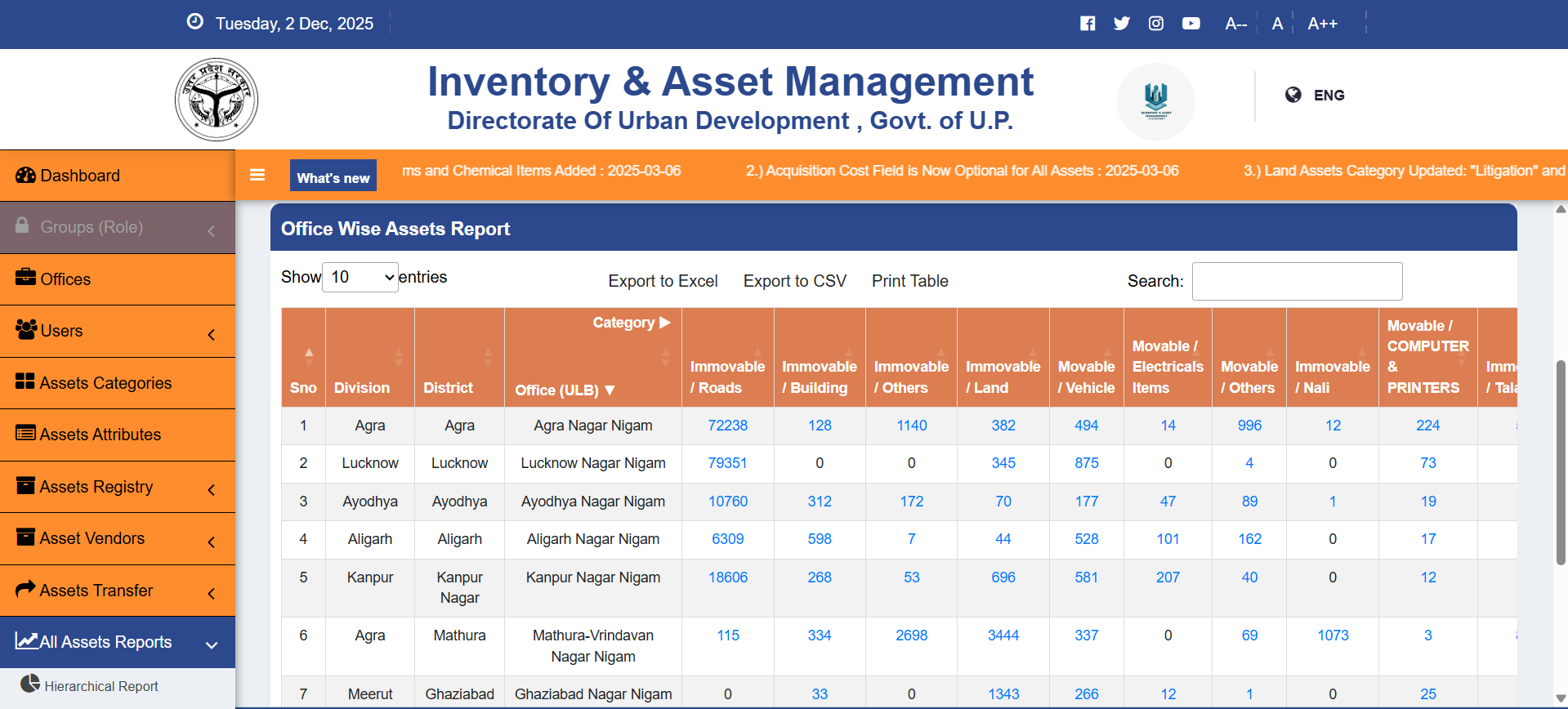Open Agra's Immovable Roads count 72238

pyautogui.click(x=727, y=426)
